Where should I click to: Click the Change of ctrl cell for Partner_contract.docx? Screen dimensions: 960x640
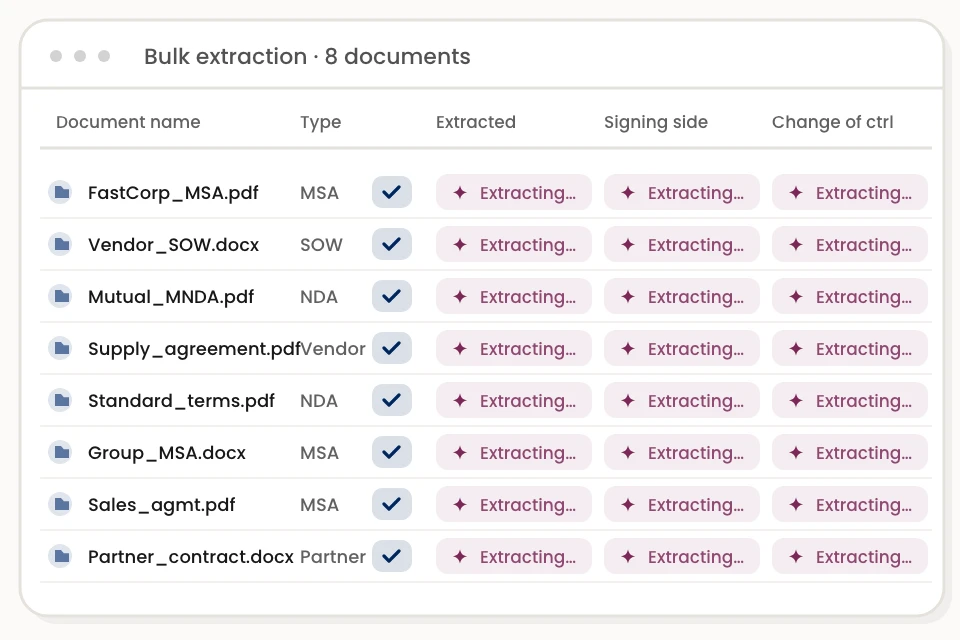pyautogui.click(x=850, y=557)
